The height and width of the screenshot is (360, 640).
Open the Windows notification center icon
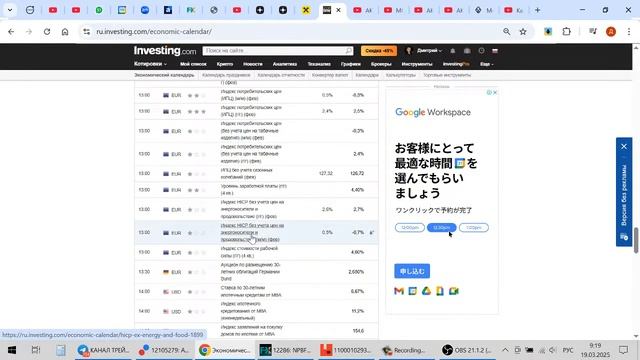623,350
